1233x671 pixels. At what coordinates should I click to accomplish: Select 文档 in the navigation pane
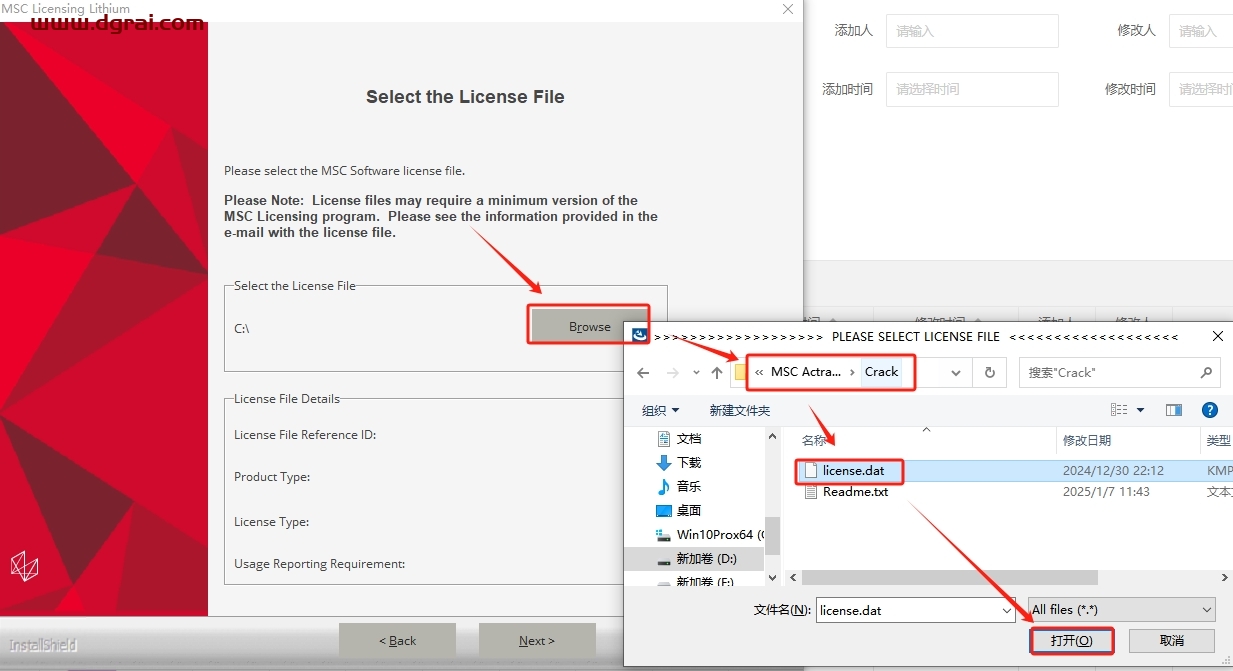tap(689, 438)
